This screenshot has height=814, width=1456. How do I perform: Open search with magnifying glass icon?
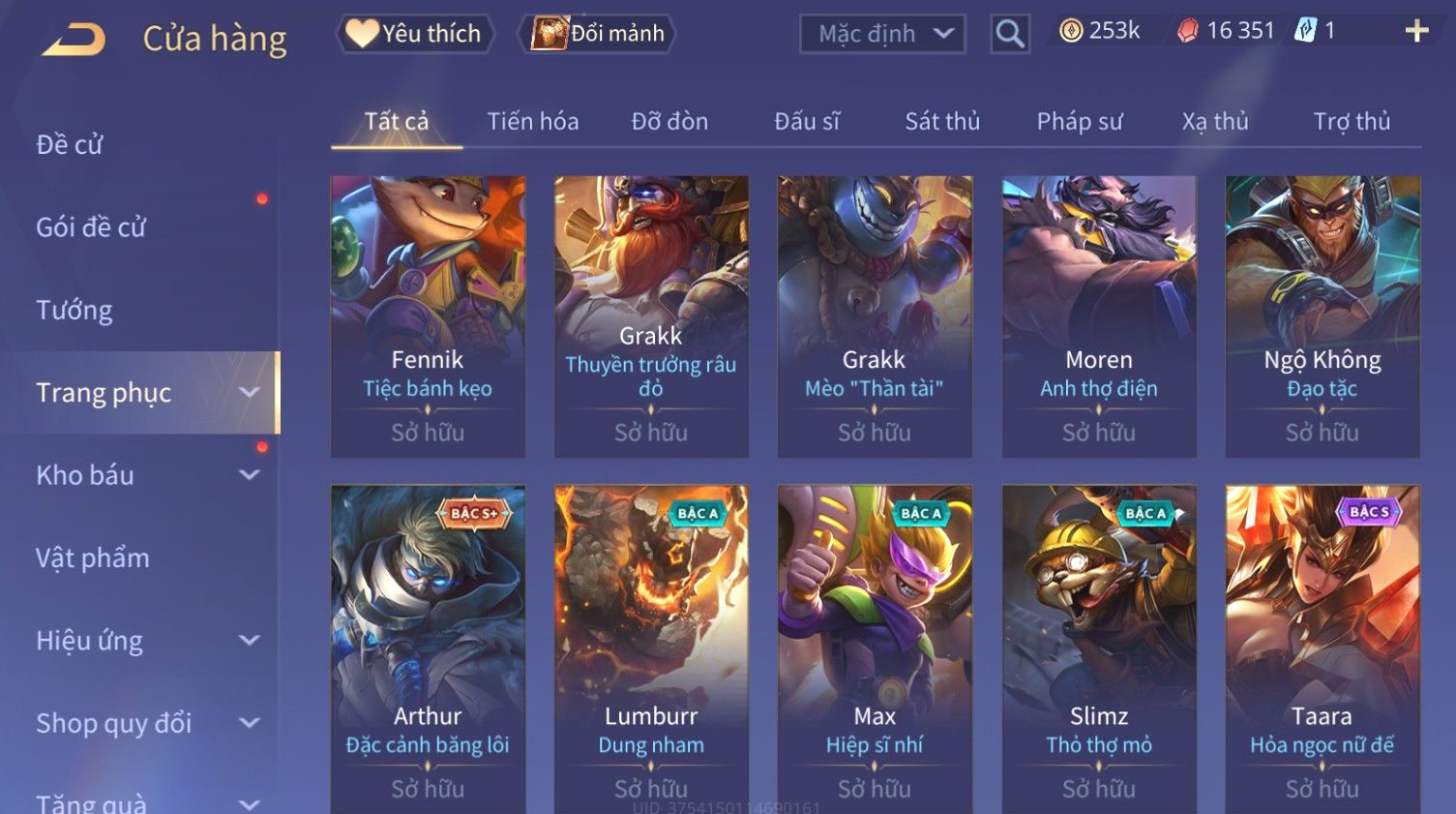coord(1009,34)
